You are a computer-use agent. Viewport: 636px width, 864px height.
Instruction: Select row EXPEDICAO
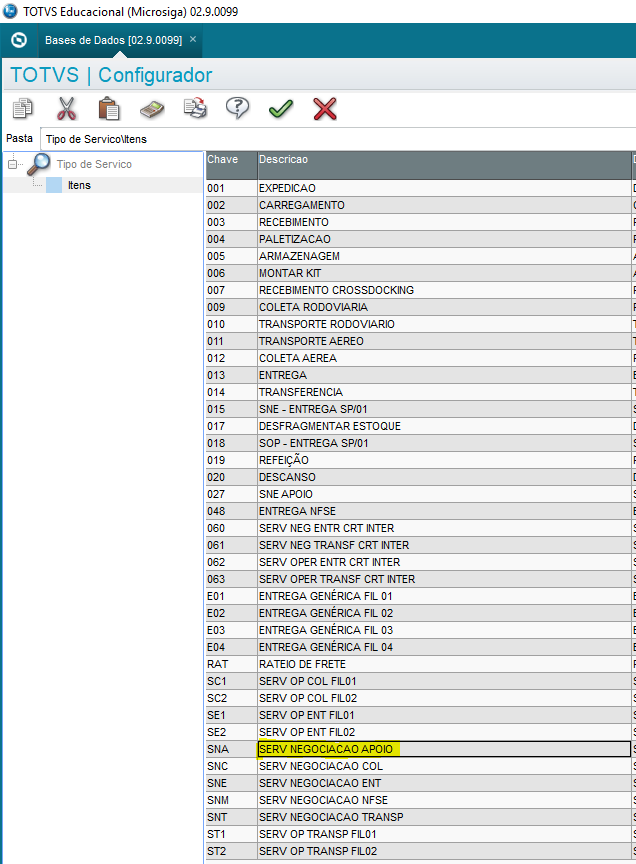click(x=419, y=188)
